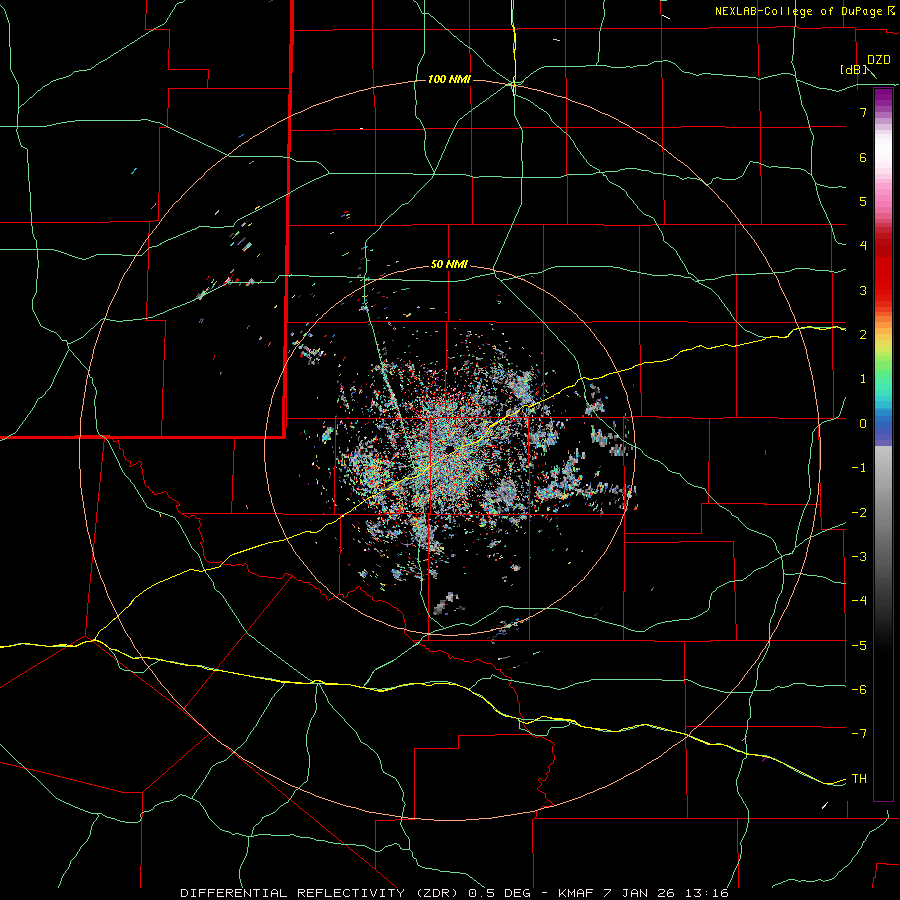This screenshot has width=900, height=900.
Task: Click the positive 4 scale value
Action: click(x=863, y=246)
